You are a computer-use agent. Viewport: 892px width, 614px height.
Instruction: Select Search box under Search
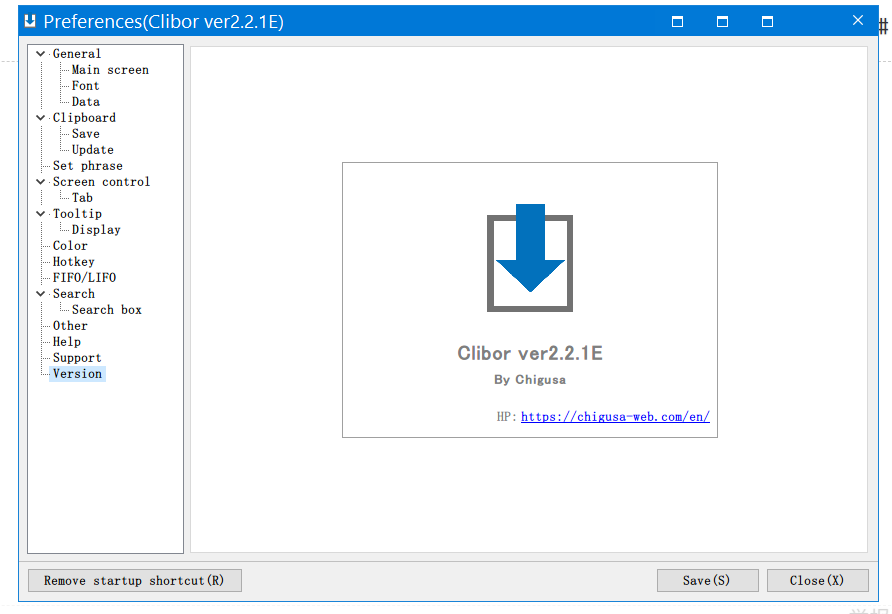point(107,310)
